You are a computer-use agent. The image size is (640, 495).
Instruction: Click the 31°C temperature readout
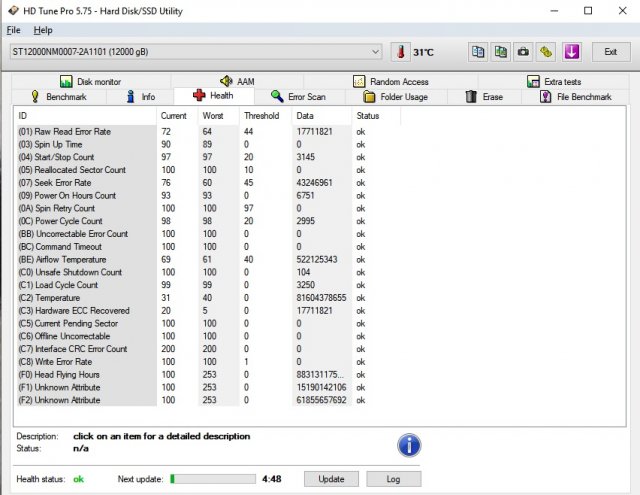(x=423, y=52)
